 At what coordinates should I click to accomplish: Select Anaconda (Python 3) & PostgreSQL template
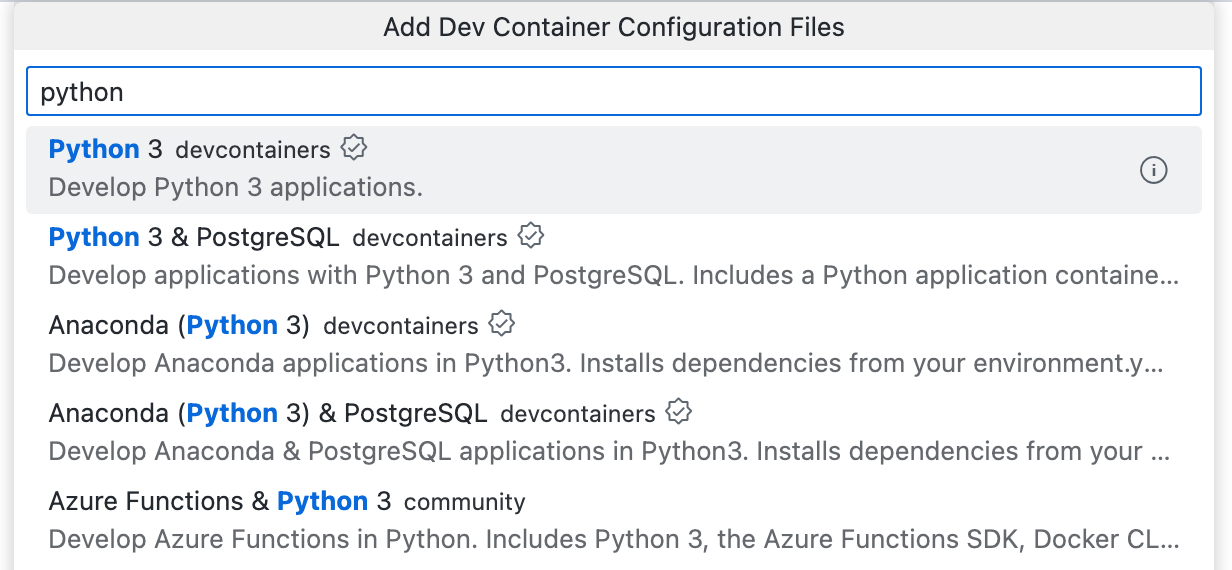pos(267,414)
